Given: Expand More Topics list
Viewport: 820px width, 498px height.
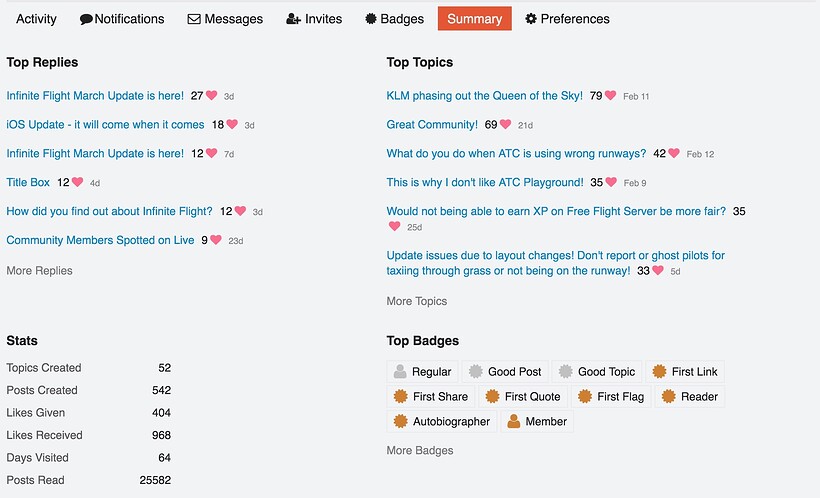Looking at the screenshot, I should pyautogui.click(x=416, y=301).
